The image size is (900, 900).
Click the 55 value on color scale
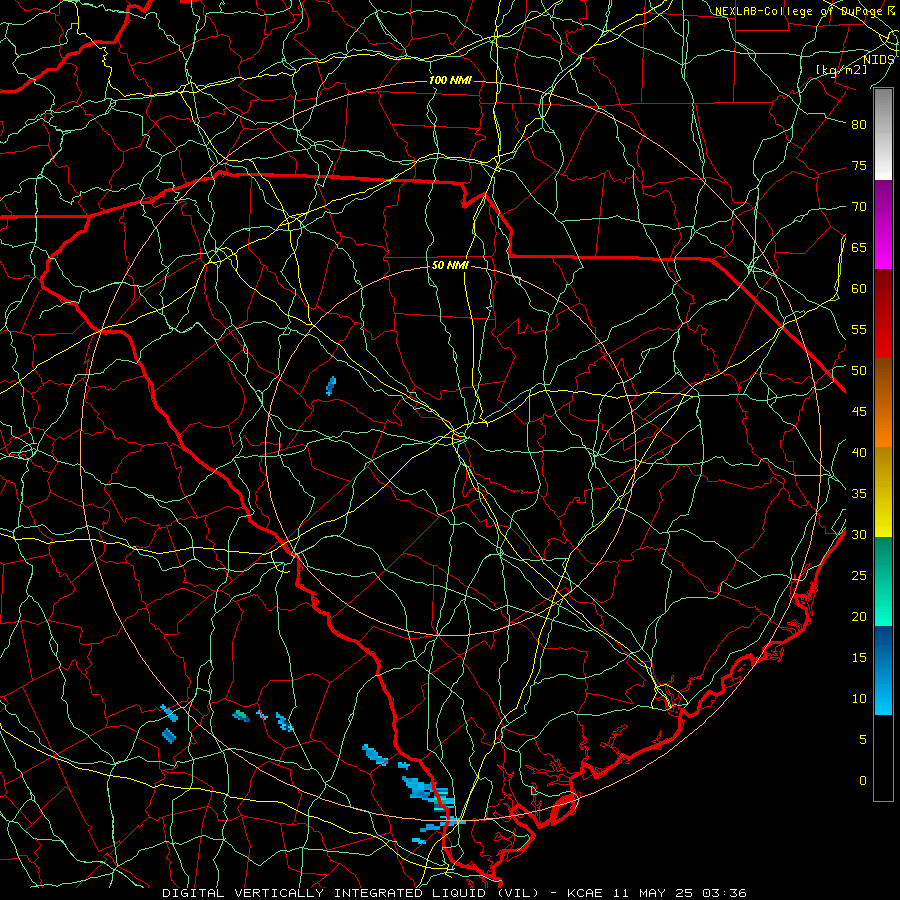859,329
